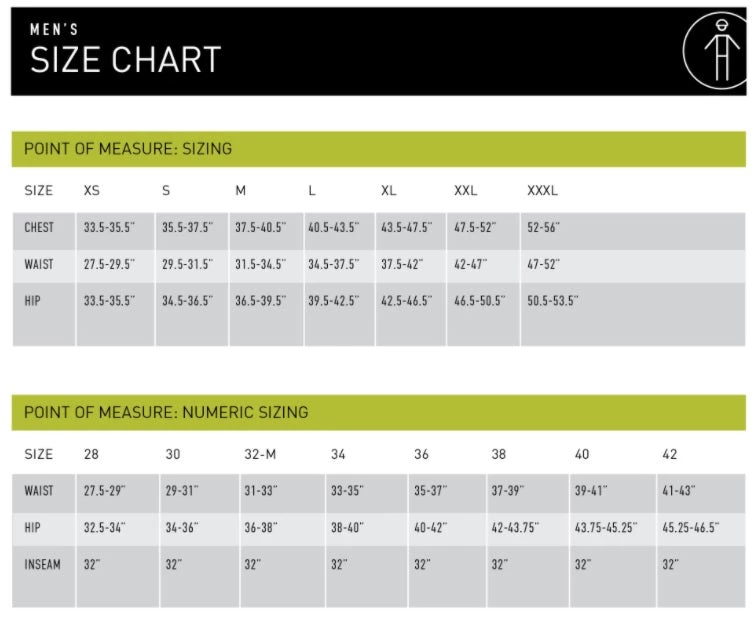Click the waist value 27.5-29 for size 28

pyautogui.click(x=104, y=491)
